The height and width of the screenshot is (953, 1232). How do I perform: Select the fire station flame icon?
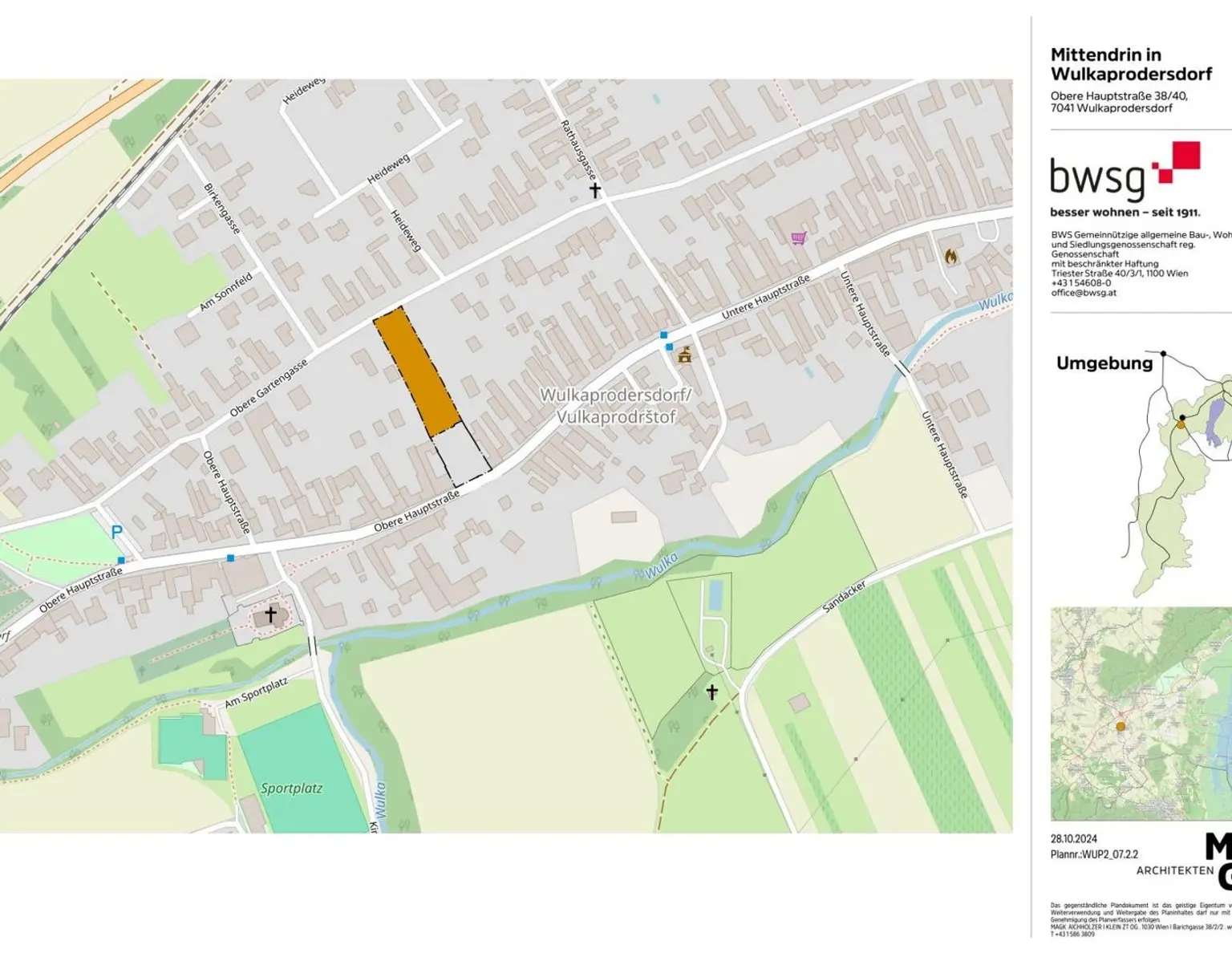coord(951,257)
